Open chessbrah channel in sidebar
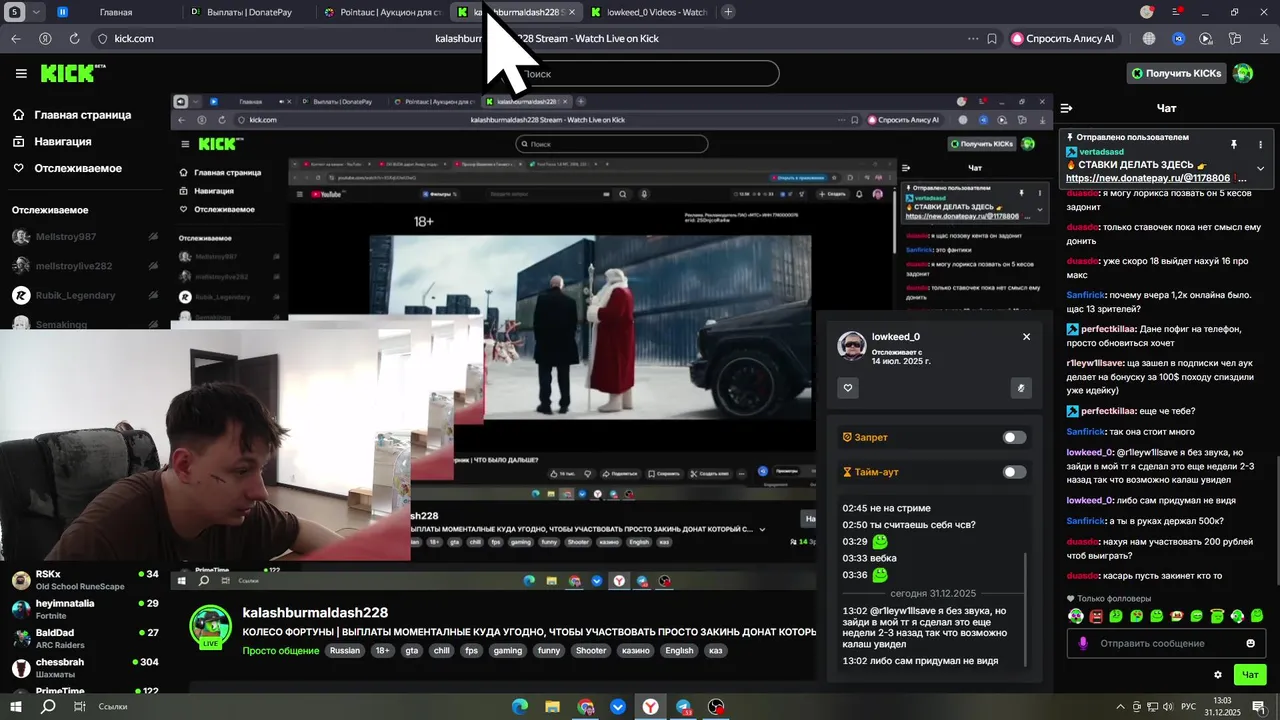The width and height of the screenshot is (1280, 720). (x=84, y=668)
